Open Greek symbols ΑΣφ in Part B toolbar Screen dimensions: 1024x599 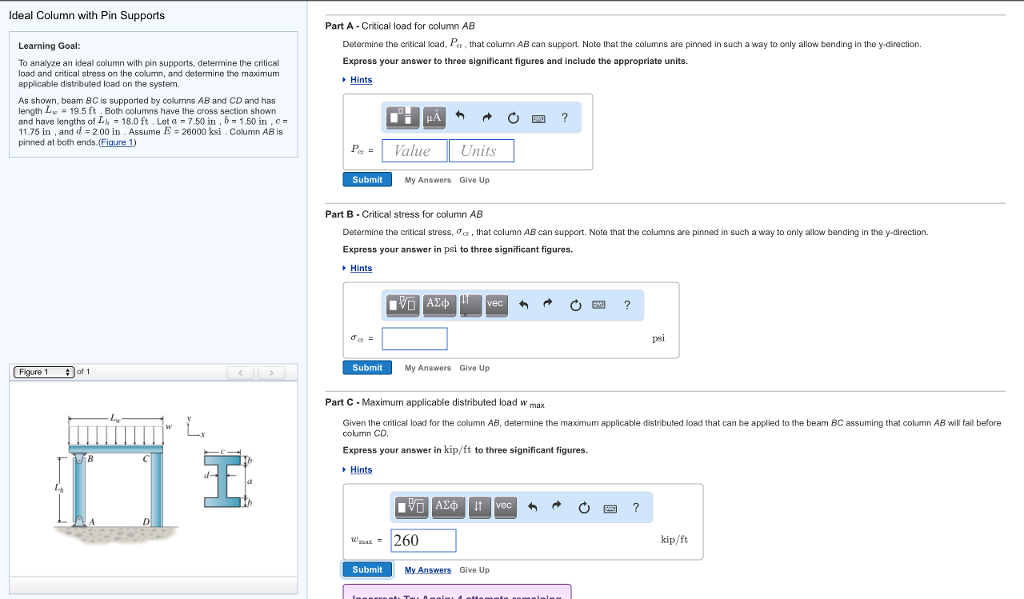click(438, 302)
